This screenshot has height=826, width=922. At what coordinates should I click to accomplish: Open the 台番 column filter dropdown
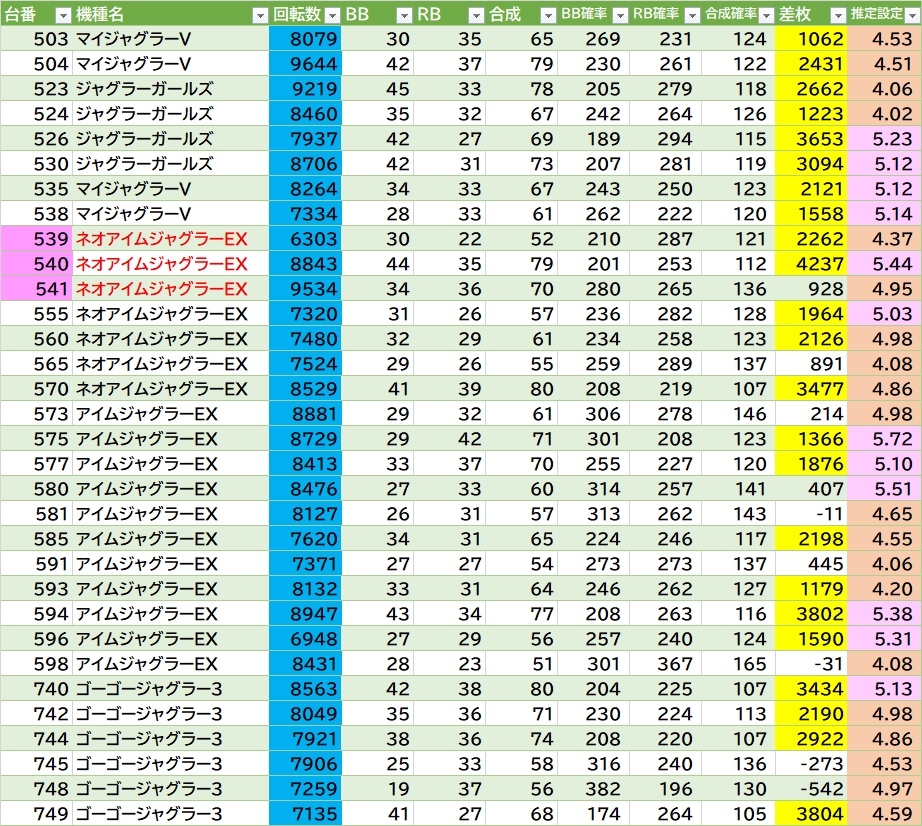click(62, 15)
